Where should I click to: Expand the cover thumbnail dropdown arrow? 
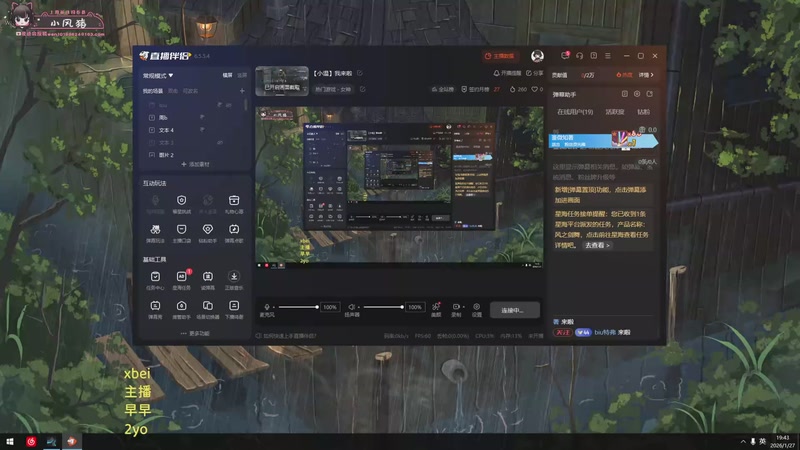tap(305, 88)
